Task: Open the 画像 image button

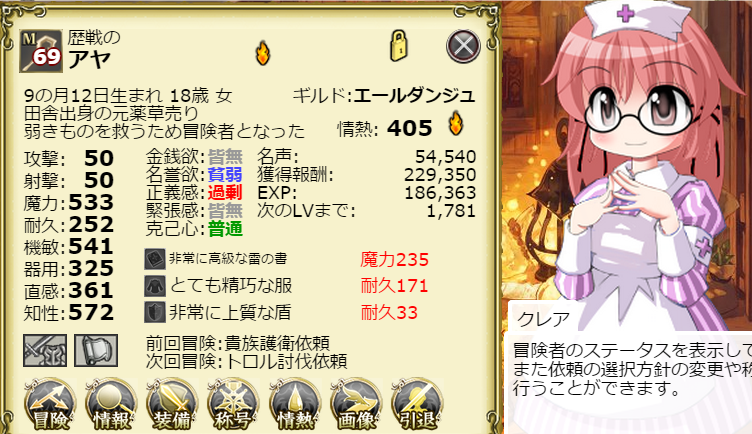Action: [356, 404]
